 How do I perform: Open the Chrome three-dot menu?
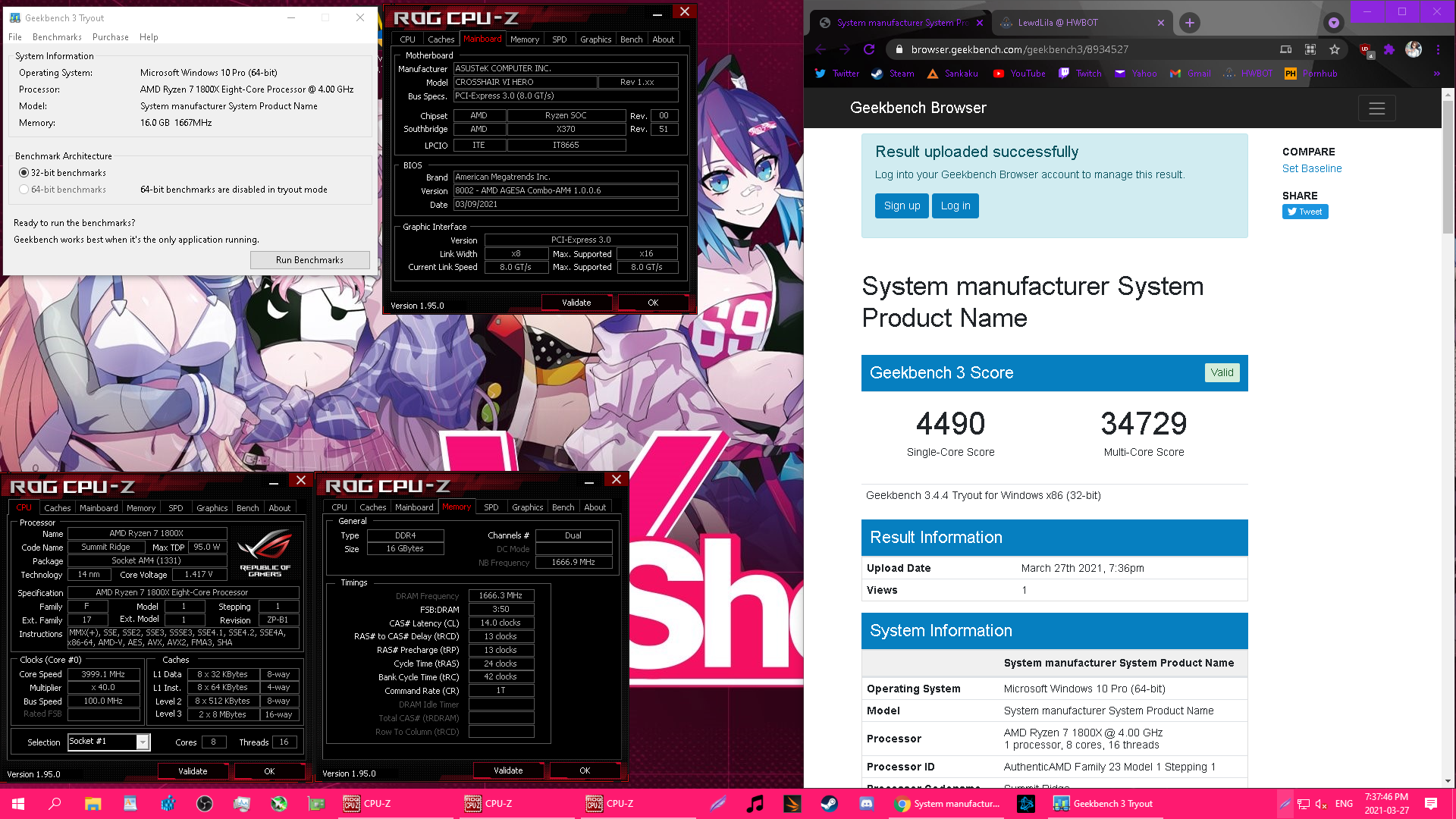pos(1438,49)
